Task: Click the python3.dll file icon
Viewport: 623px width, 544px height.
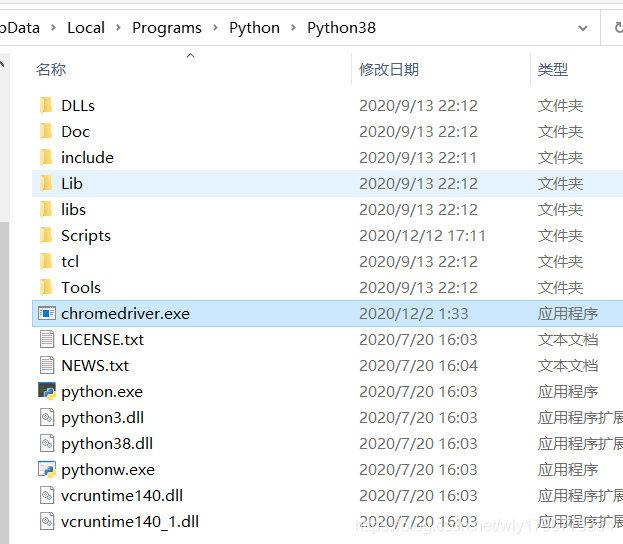Action: [x=47, y=418]
